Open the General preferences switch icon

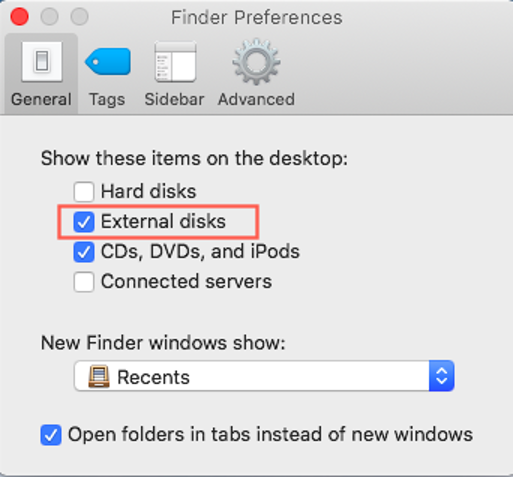(42, 61)
